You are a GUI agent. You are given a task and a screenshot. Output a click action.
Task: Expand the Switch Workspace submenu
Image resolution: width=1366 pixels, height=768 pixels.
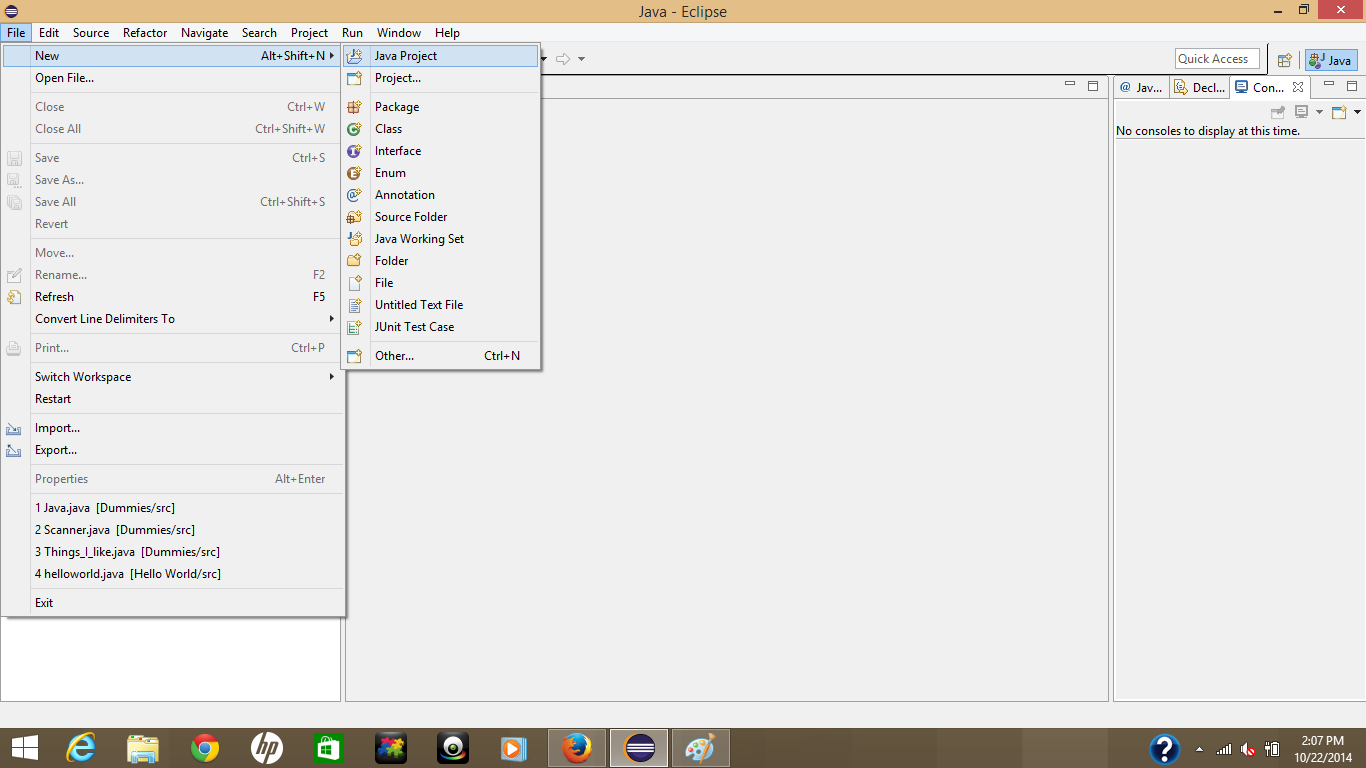click(x=332, y=377)
